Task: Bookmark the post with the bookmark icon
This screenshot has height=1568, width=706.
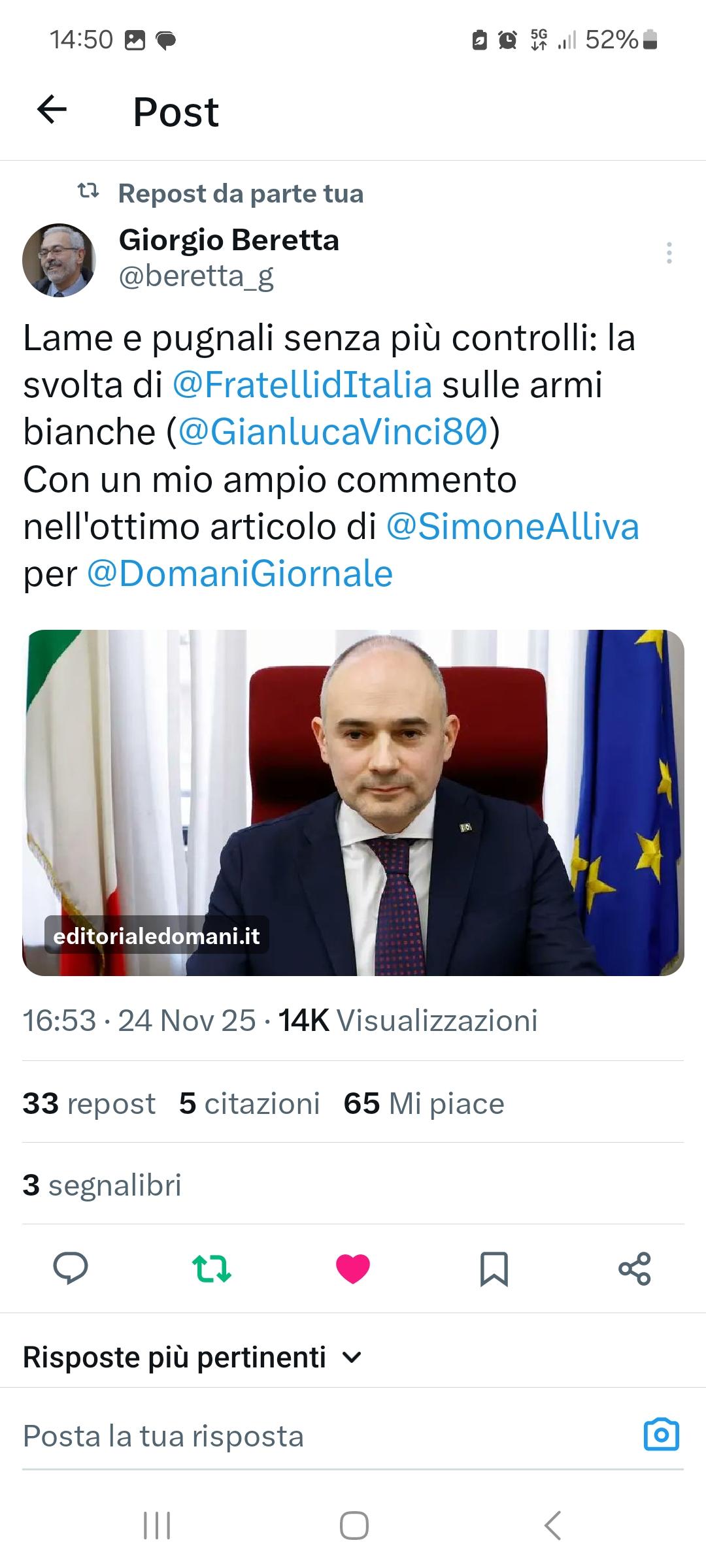Action: [494, 1269]
